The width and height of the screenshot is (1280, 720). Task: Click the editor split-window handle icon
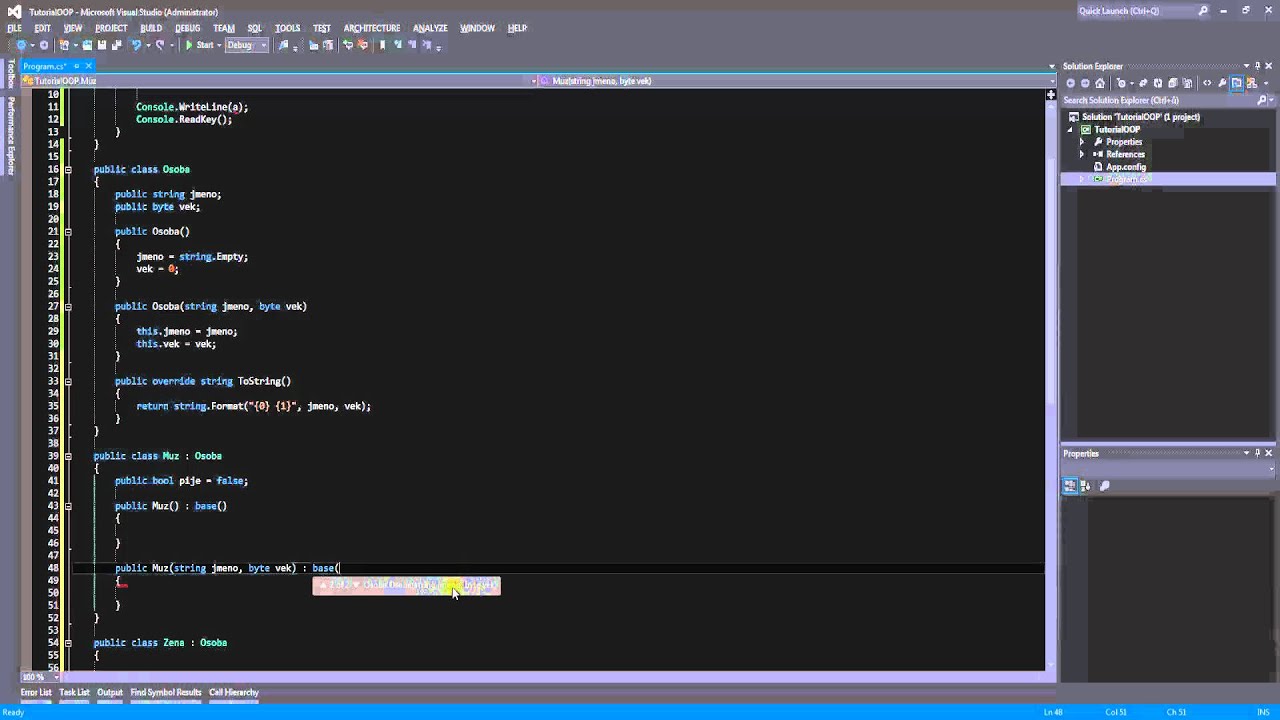(x=1051, y=95)
